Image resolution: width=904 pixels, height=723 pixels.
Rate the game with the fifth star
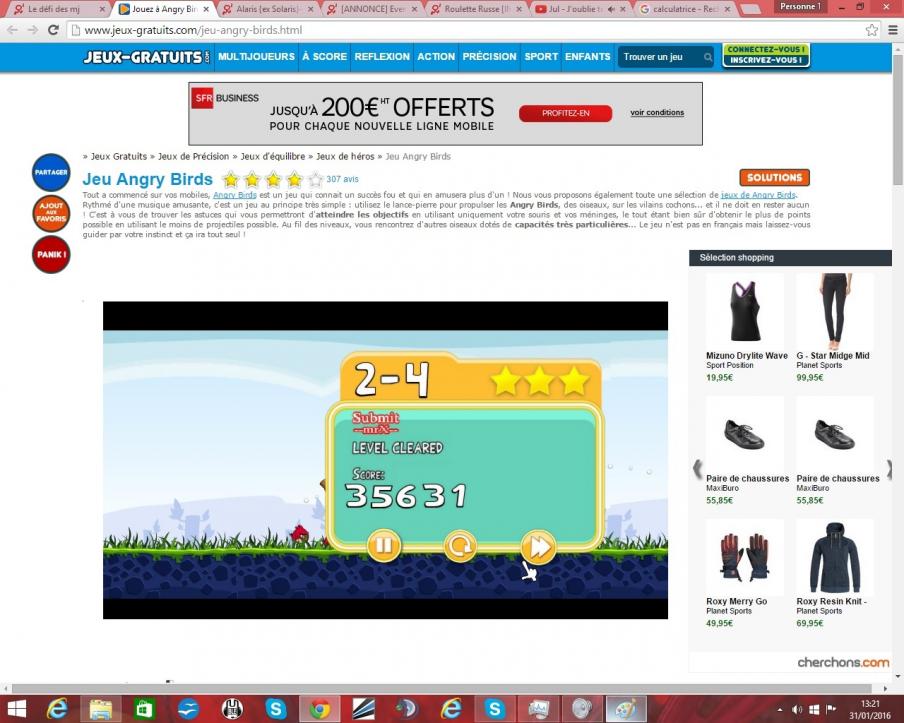(x=315, y=180)
